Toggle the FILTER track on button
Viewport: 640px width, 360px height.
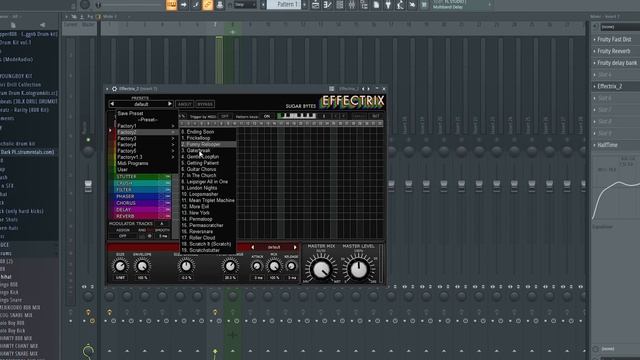(x=167, y=190)
